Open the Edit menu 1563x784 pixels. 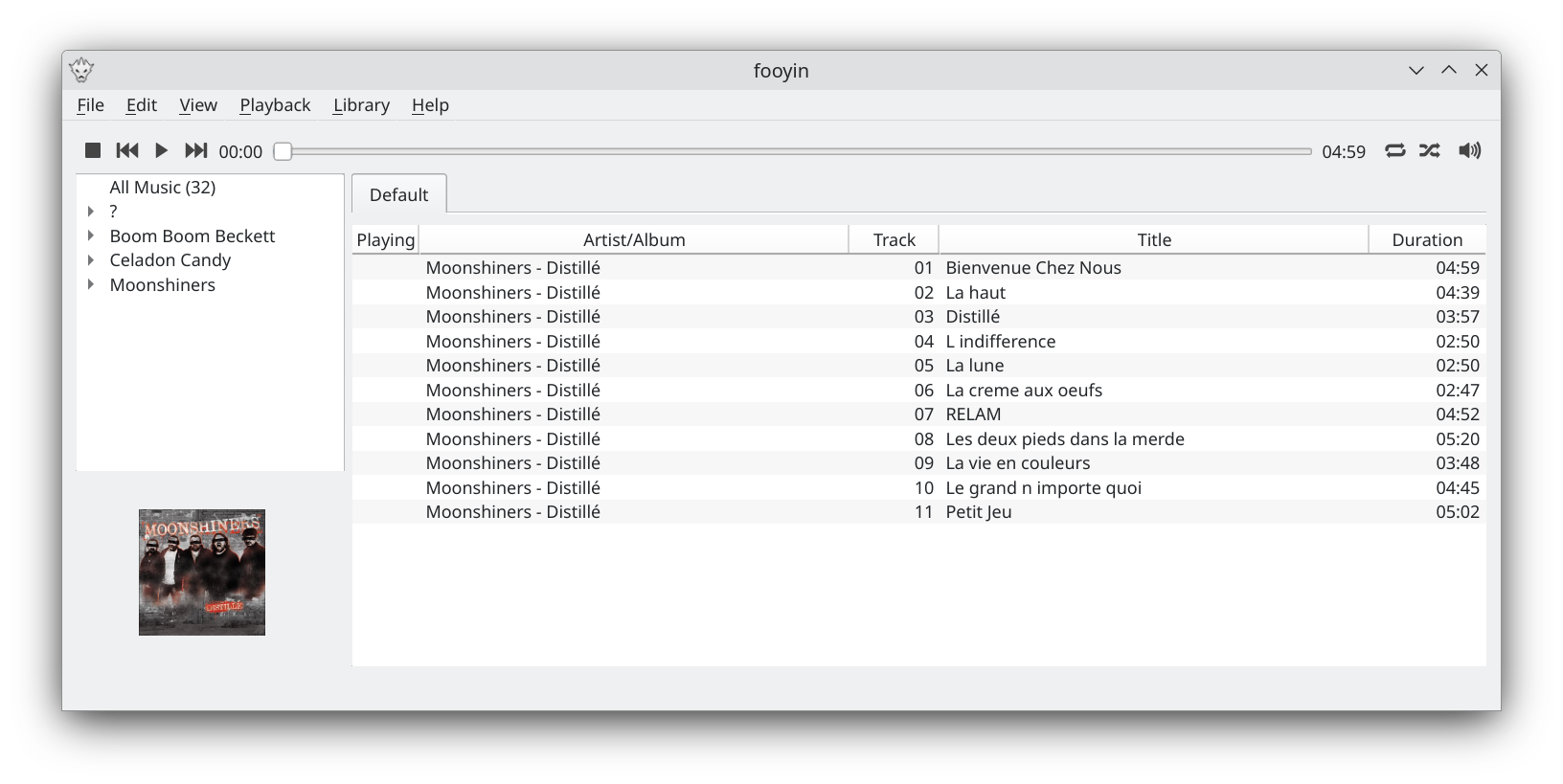142,105
